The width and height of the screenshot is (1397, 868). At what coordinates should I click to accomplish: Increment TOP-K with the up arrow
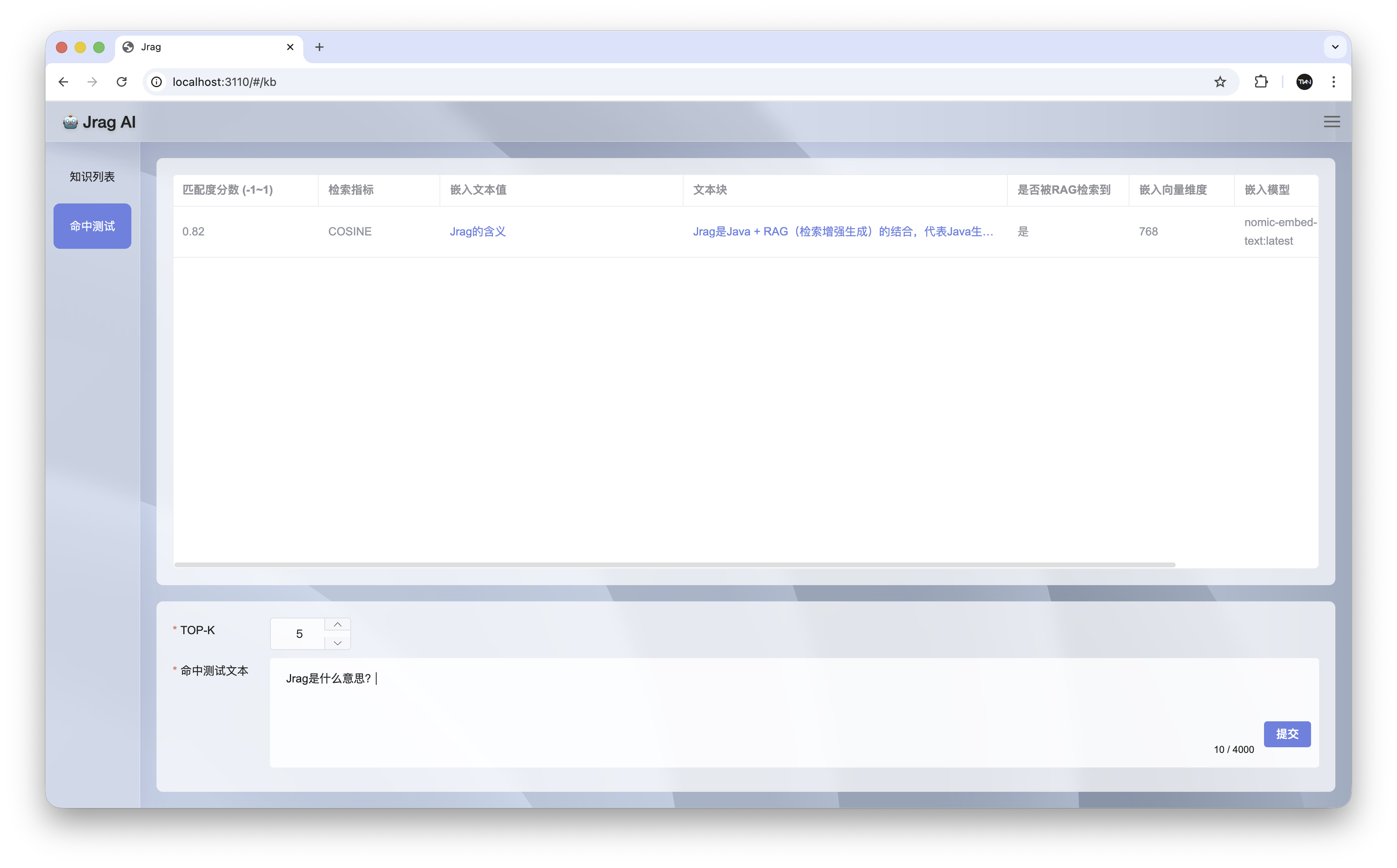point(338,624)
